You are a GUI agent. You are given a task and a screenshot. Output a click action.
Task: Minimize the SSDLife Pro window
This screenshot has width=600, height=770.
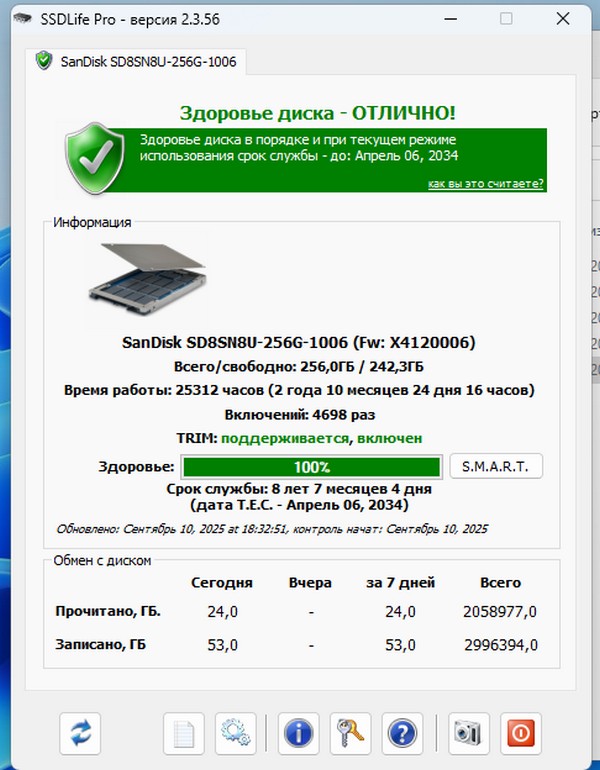click(x=453, y=20)
